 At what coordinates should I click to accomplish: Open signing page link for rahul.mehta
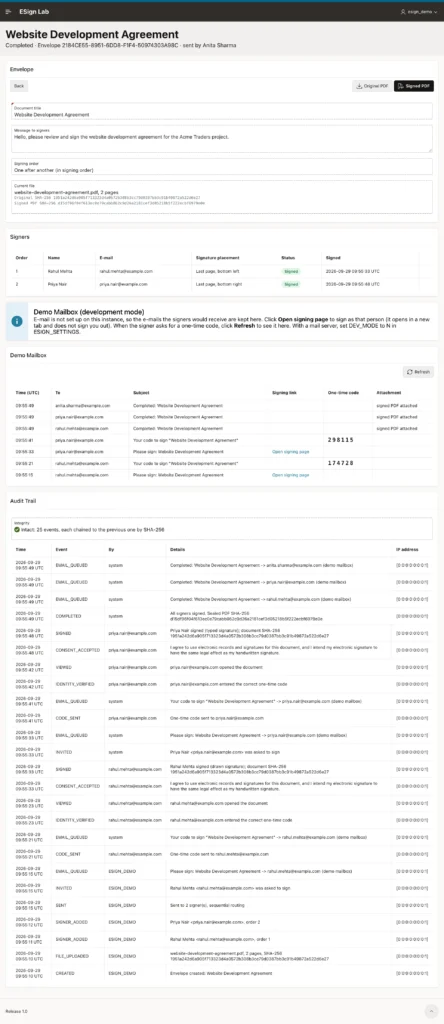coord(290,475)
